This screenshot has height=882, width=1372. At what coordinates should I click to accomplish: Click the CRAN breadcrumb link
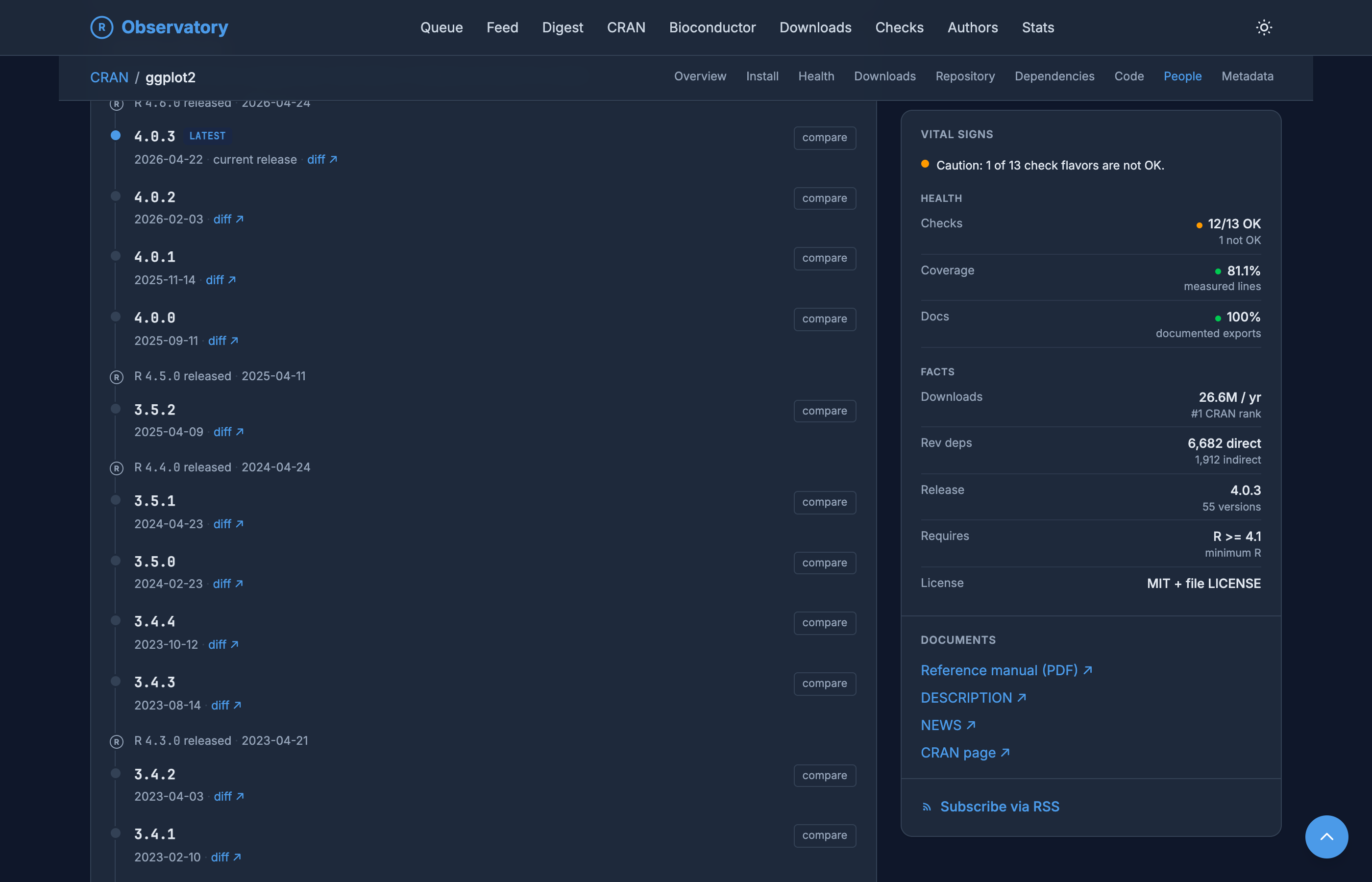(109, 77)
